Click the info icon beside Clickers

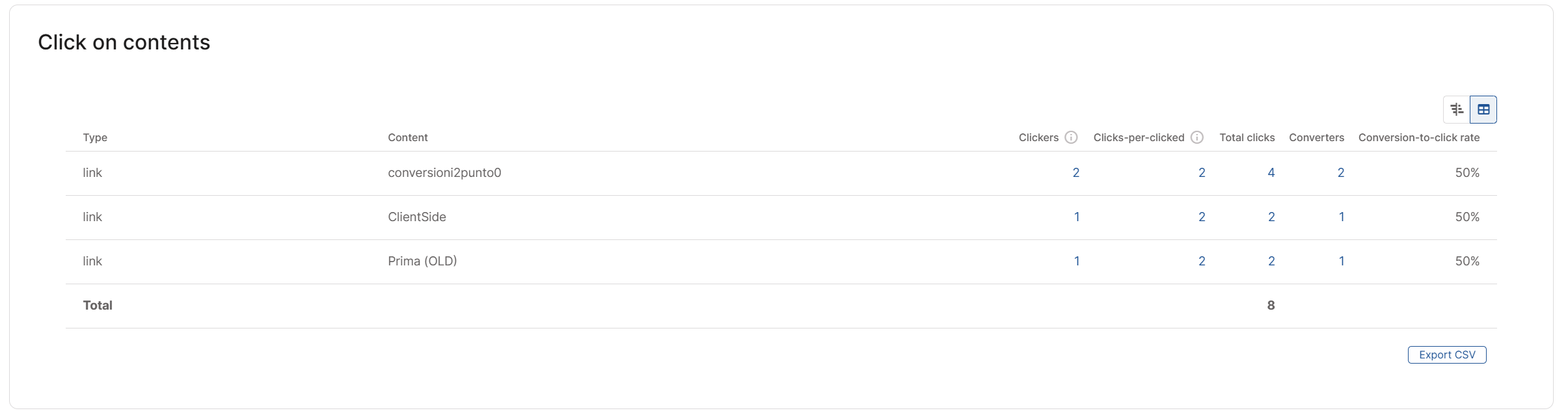click(1071, 137)
